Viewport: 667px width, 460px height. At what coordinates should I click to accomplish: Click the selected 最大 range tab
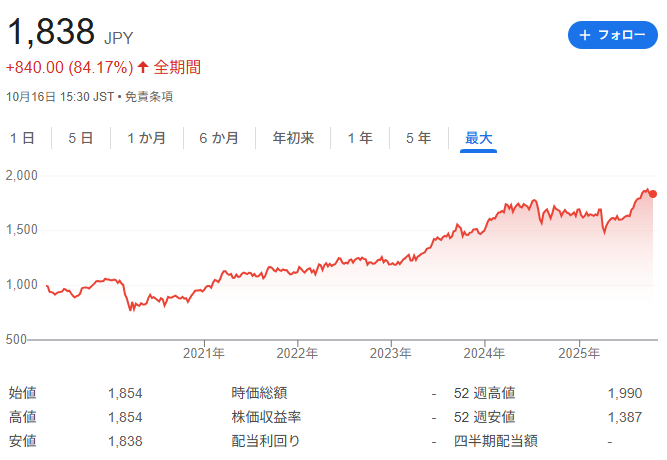479,138
